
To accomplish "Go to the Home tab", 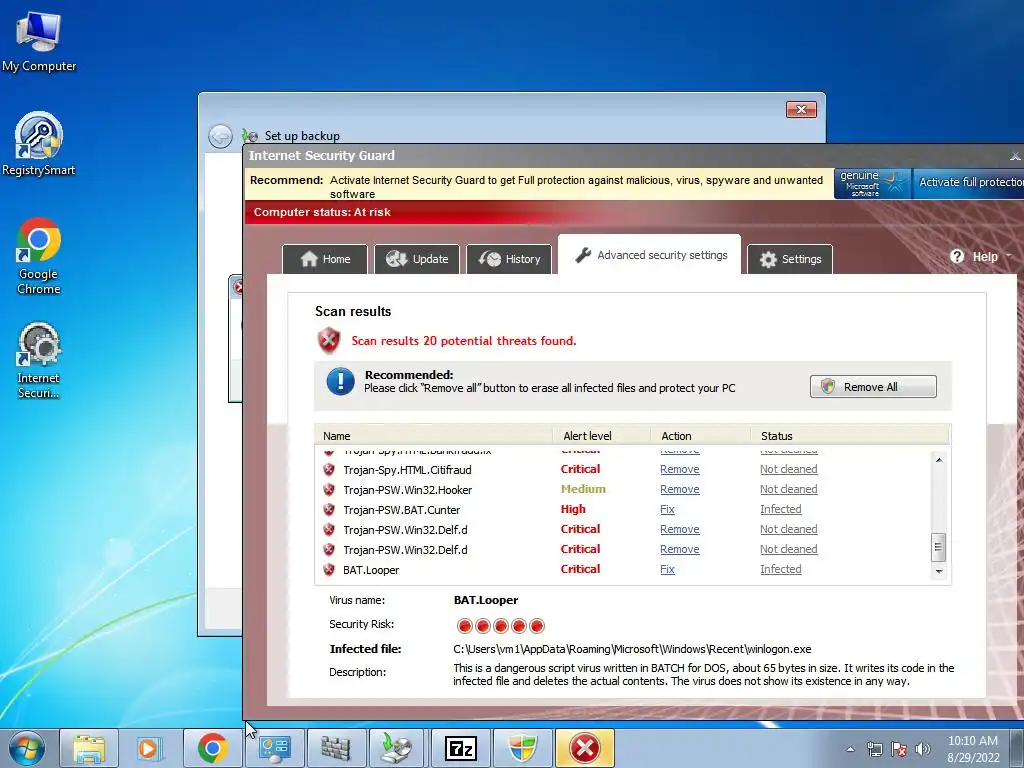I will [x=325, y=259].
